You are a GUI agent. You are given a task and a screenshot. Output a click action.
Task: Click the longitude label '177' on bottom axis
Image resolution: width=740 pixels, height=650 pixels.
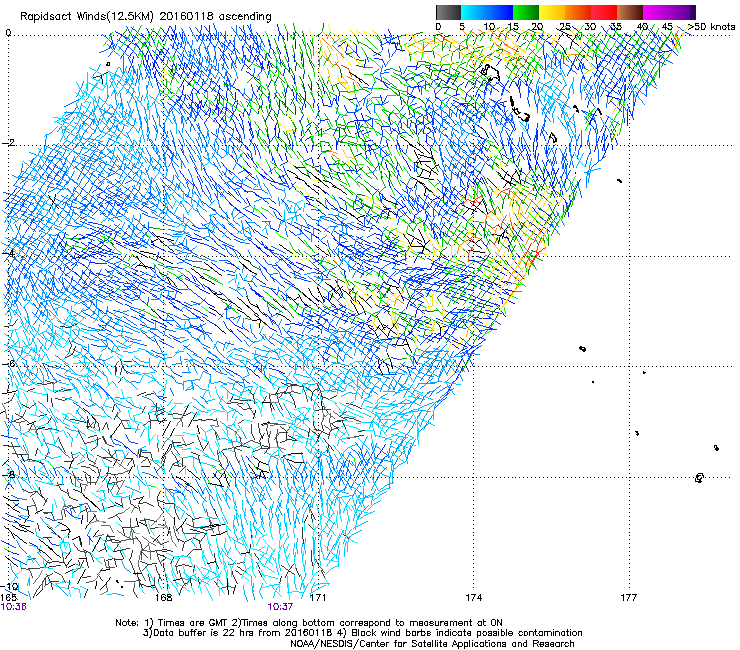click(x=628, y=598)
